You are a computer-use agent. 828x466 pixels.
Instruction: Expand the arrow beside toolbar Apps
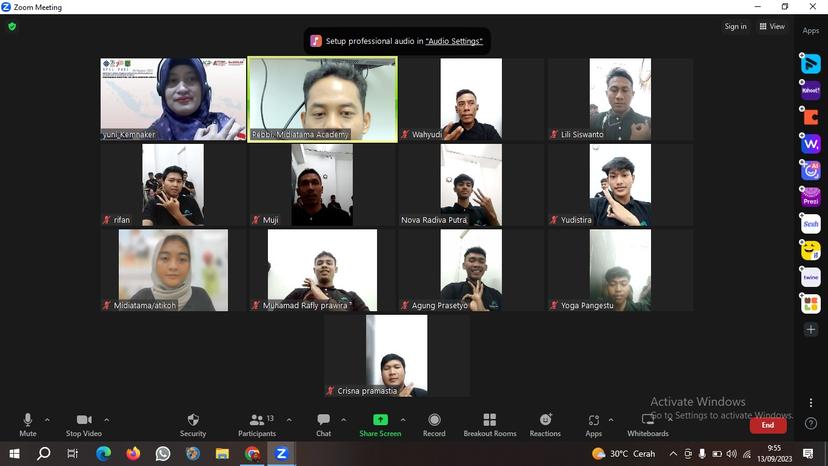pos(611,420)
